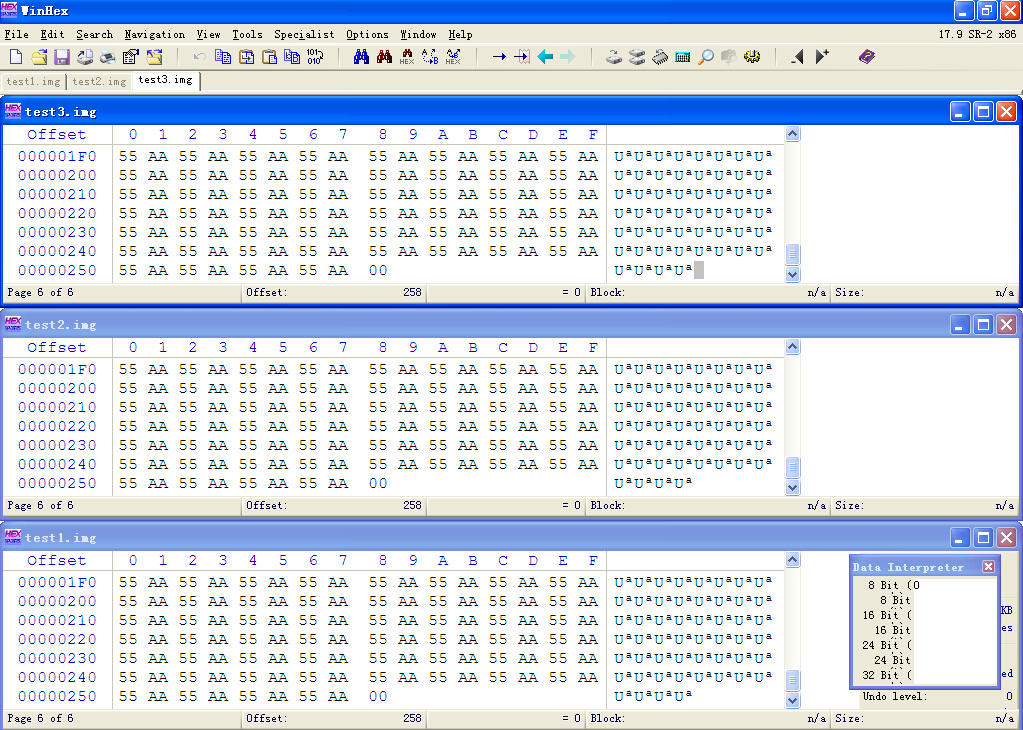1023x730 pixels.
Task: Click the red binoculars Find Hex Values icon
Action: pyautogui.click(x=384, y=57)
